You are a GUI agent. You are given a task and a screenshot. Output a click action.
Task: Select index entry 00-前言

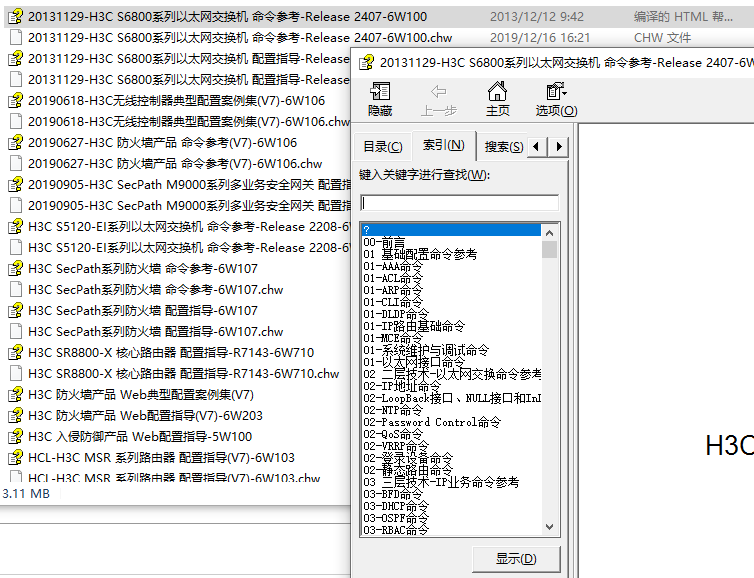pyautogui.click(x=384, y=242)
